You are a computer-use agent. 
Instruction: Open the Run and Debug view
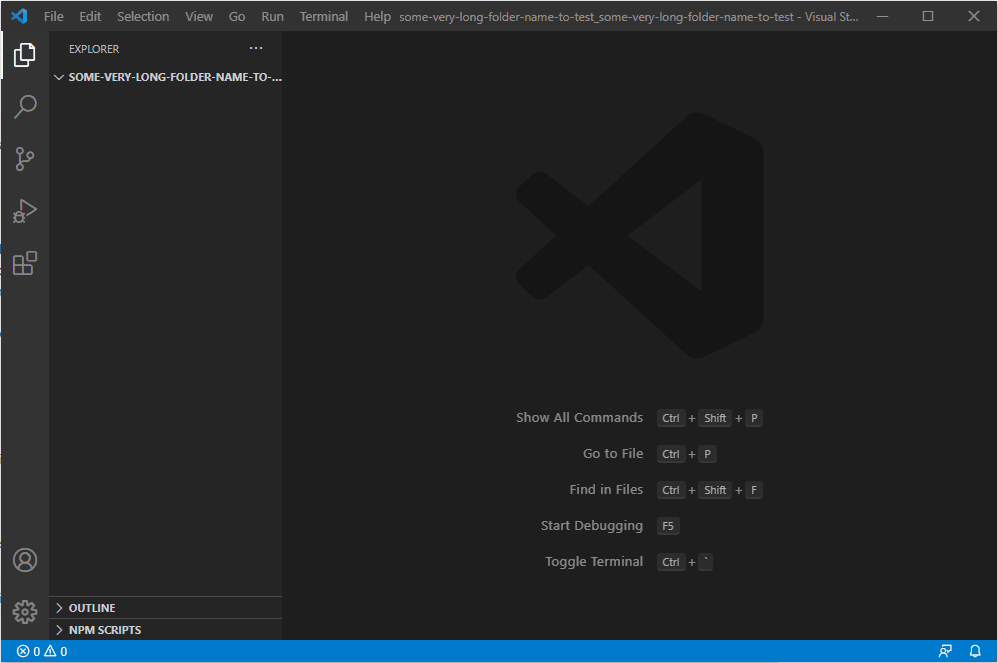[x=24, y=211]
